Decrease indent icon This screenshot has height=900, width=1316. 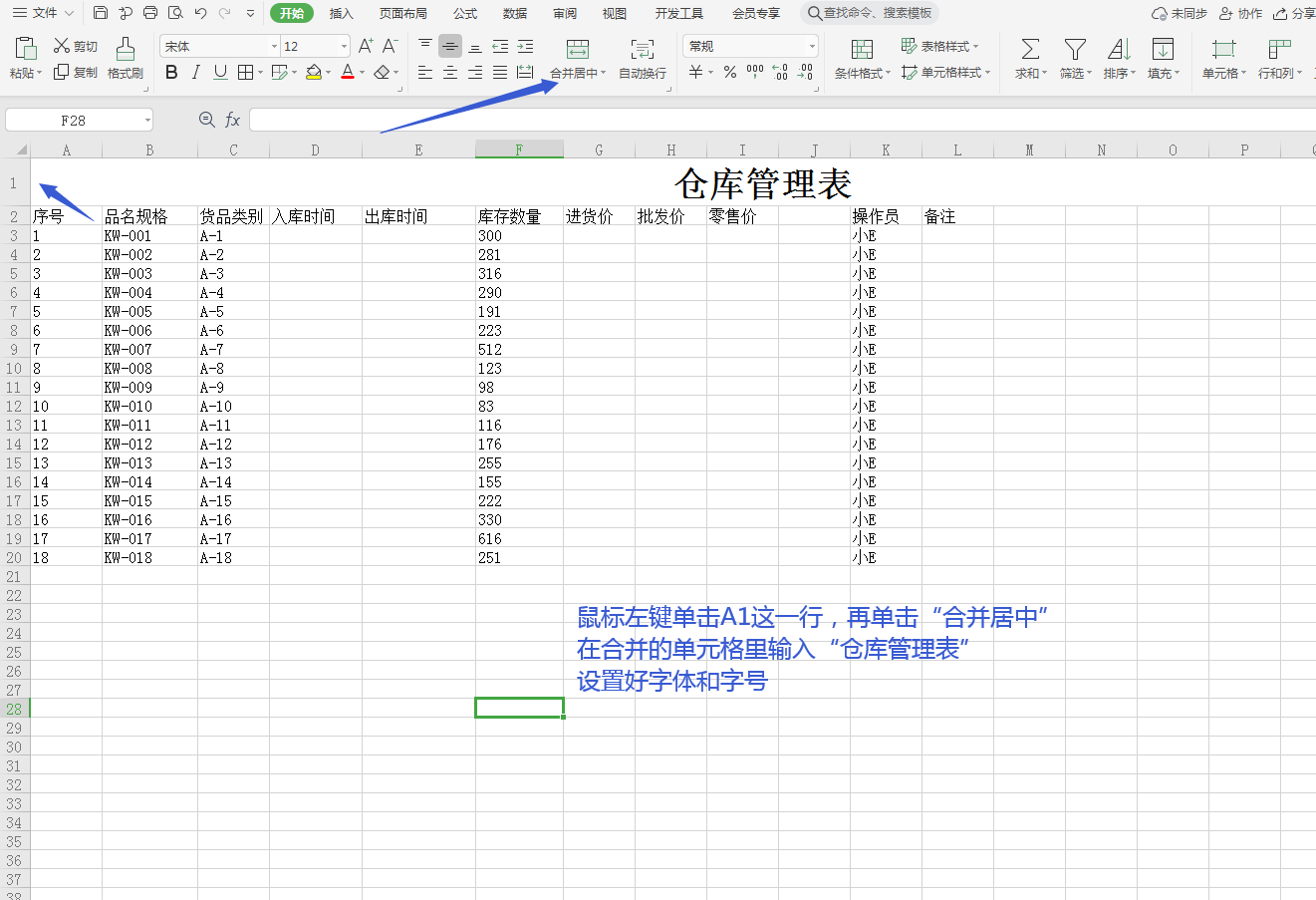point(500,46)
